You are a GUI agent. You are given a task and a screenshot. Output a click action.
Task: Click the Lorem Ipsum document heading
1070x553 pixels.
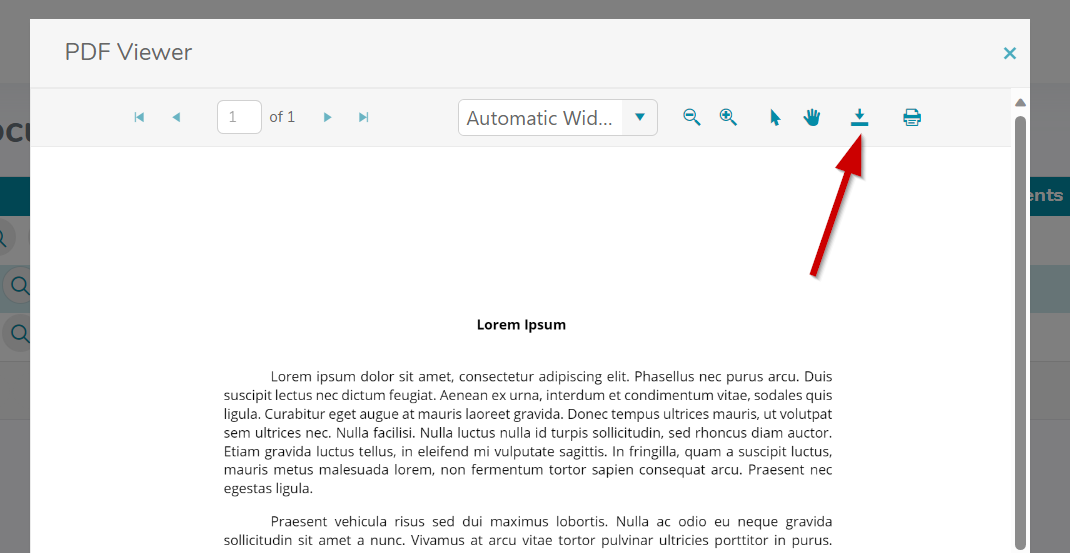pyautogui.click(x=521, y=325)
